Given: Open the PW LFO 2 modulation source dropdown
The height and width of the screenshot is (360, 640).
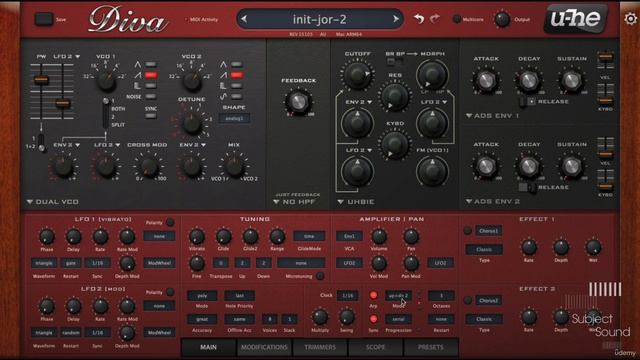Looking at the screenshot, I should click(x=67, y=56).
